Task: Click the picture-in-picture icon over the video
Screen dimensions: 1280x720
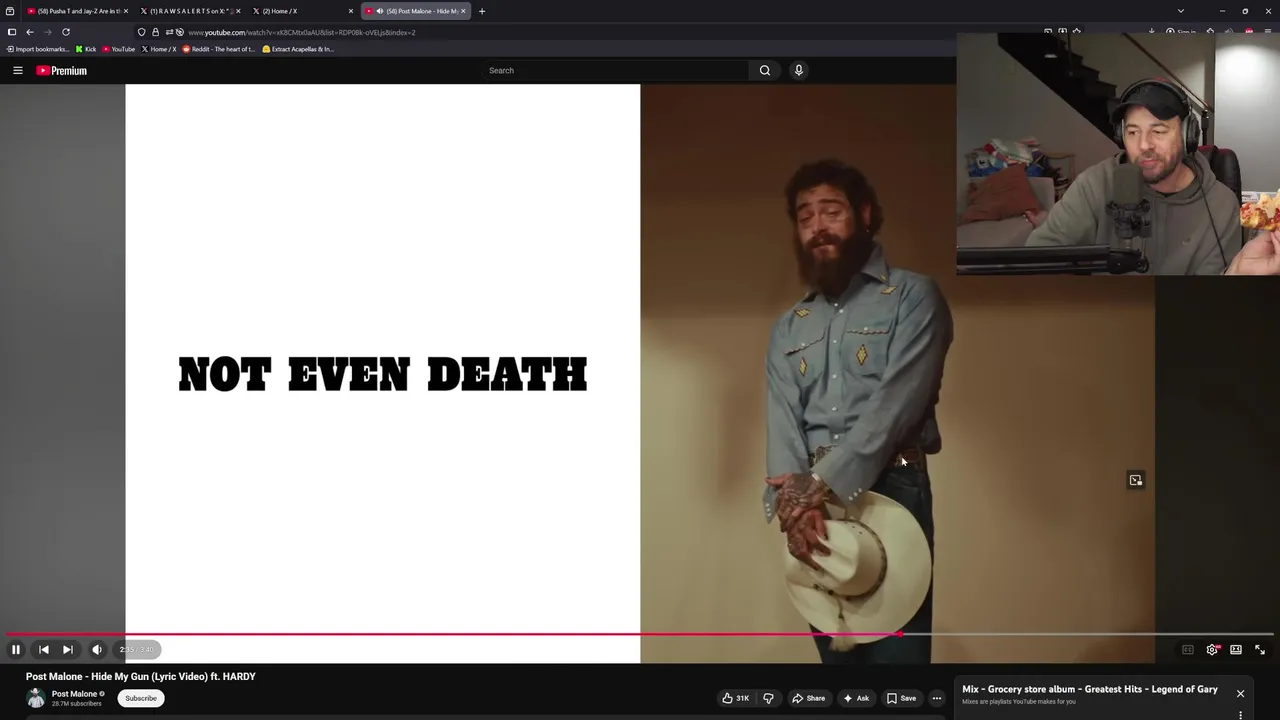Action: pos(1136,480)
